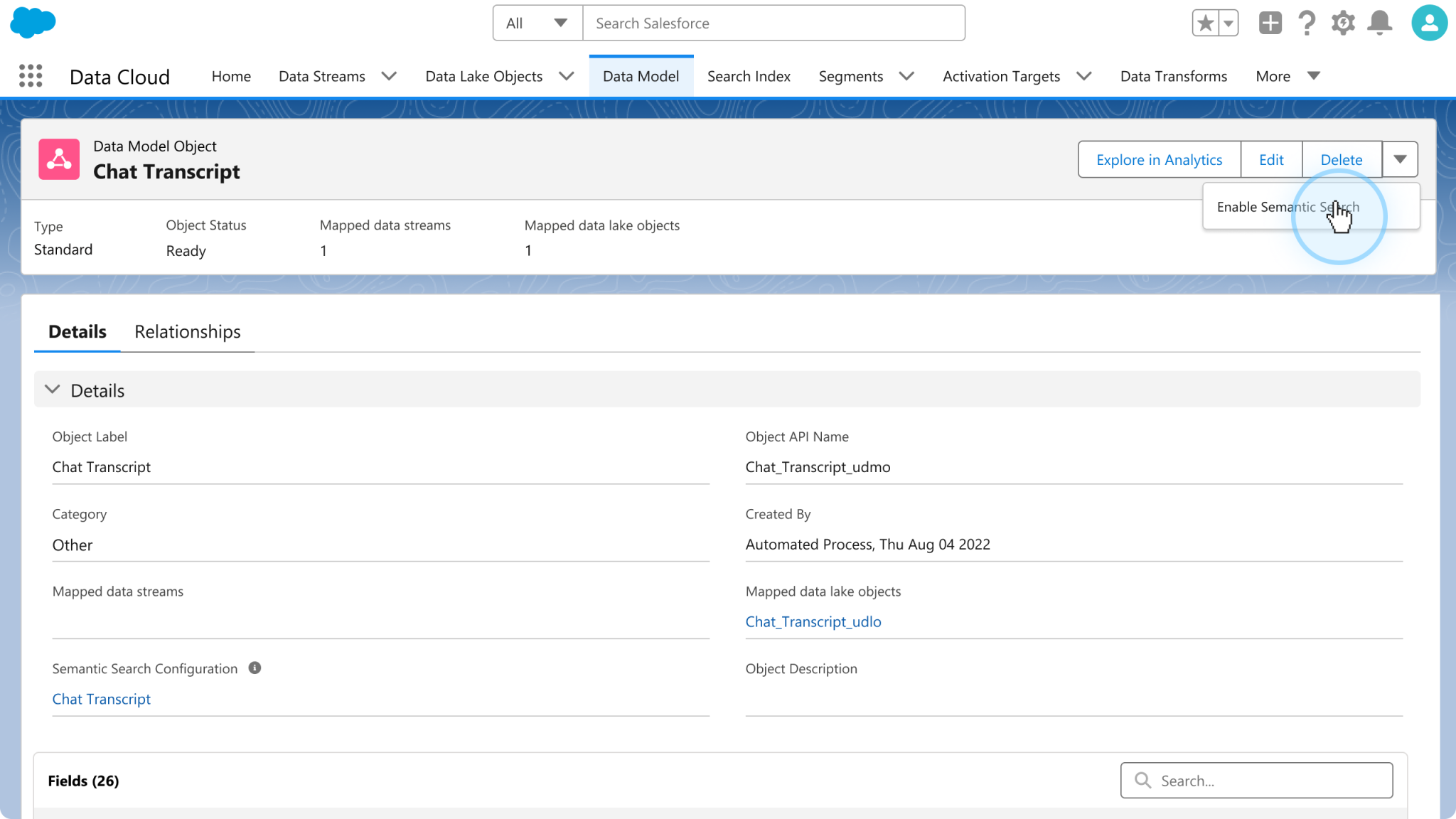Screen dimensions: 1456x819
Task: View notifications via bell icon
Action: pos(1379,22)
